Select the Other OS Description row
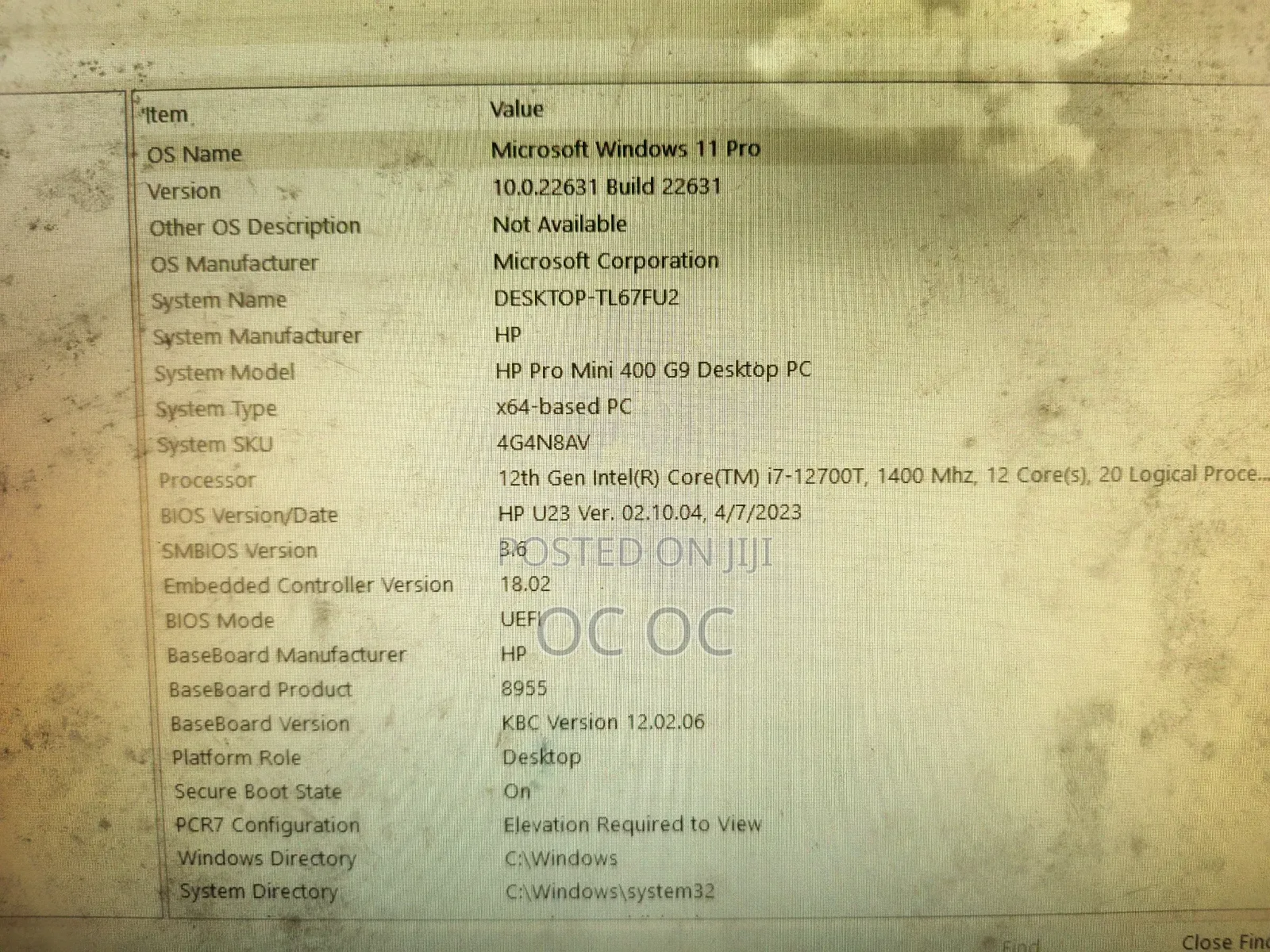The width and height of the screenshot is (1270, 952). point(255,227)
